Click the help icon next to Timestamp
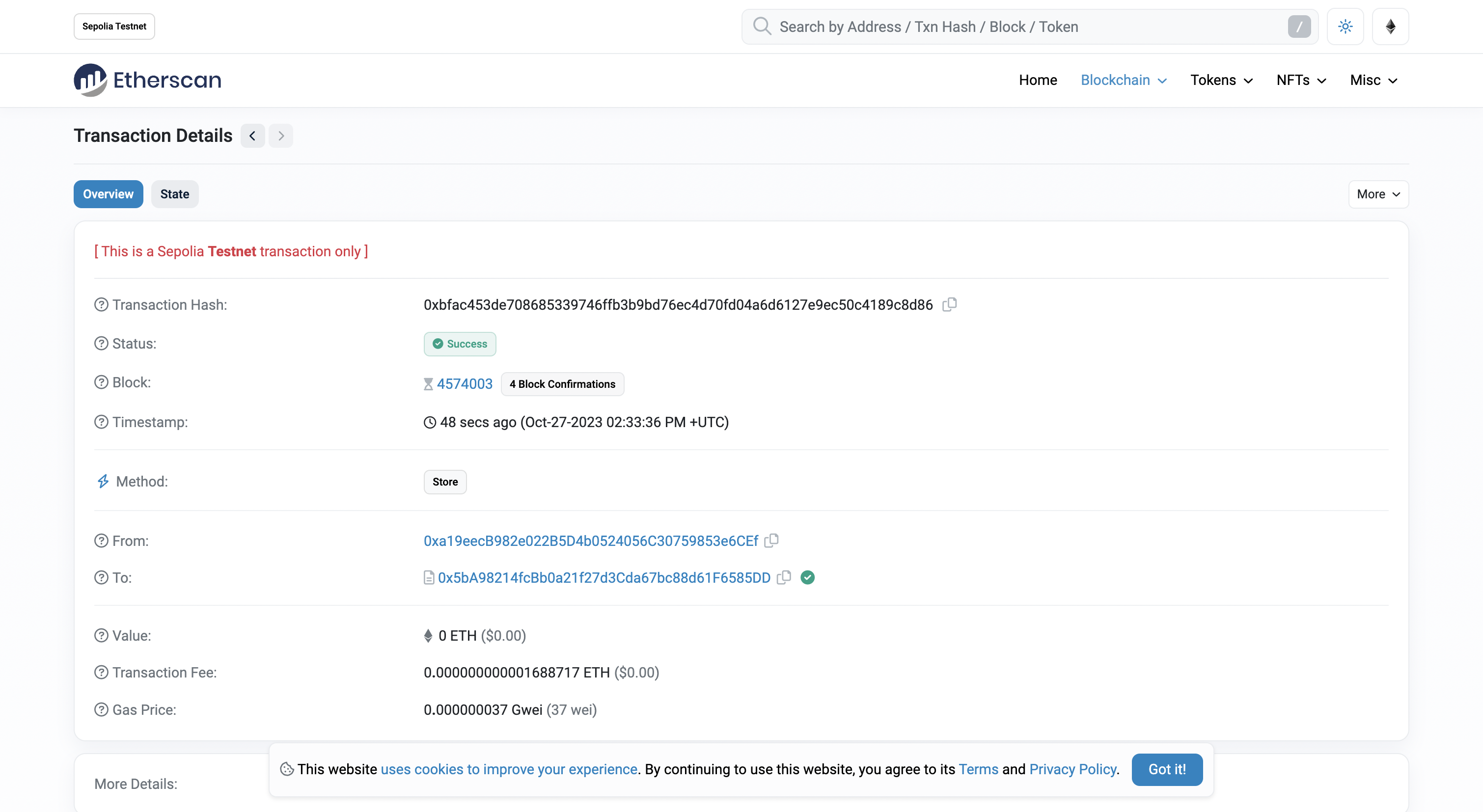Image resolution: width=1483 pixels, height=812 pixels. [x=101, y=422]
